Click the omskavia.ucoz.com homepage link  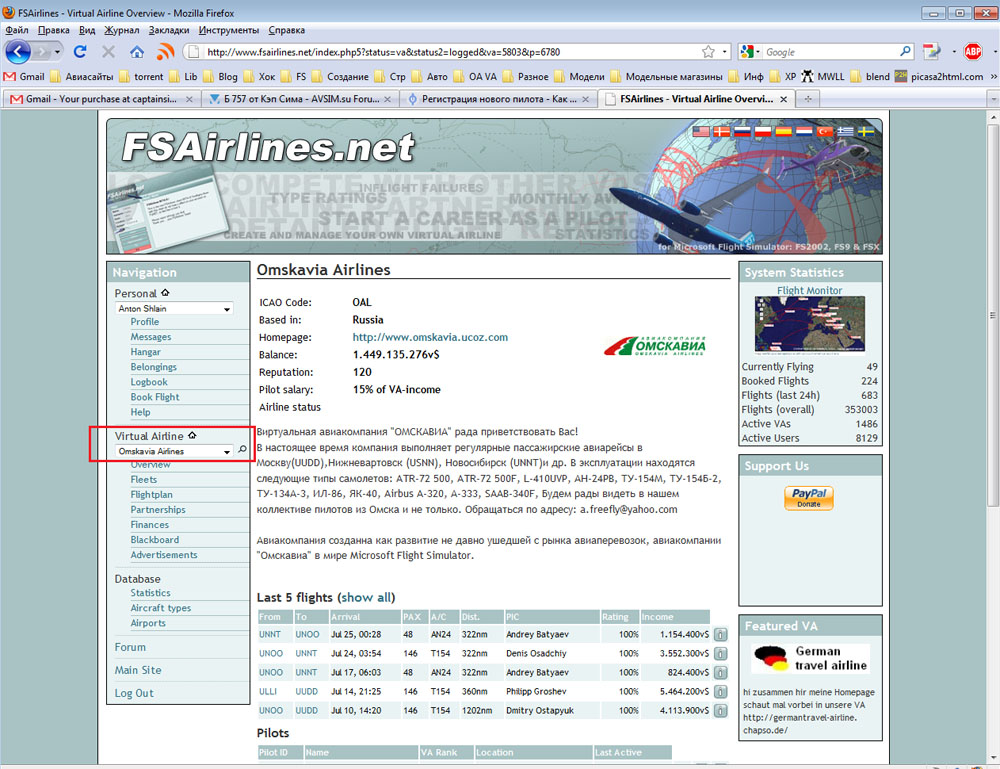coord(430,337)
